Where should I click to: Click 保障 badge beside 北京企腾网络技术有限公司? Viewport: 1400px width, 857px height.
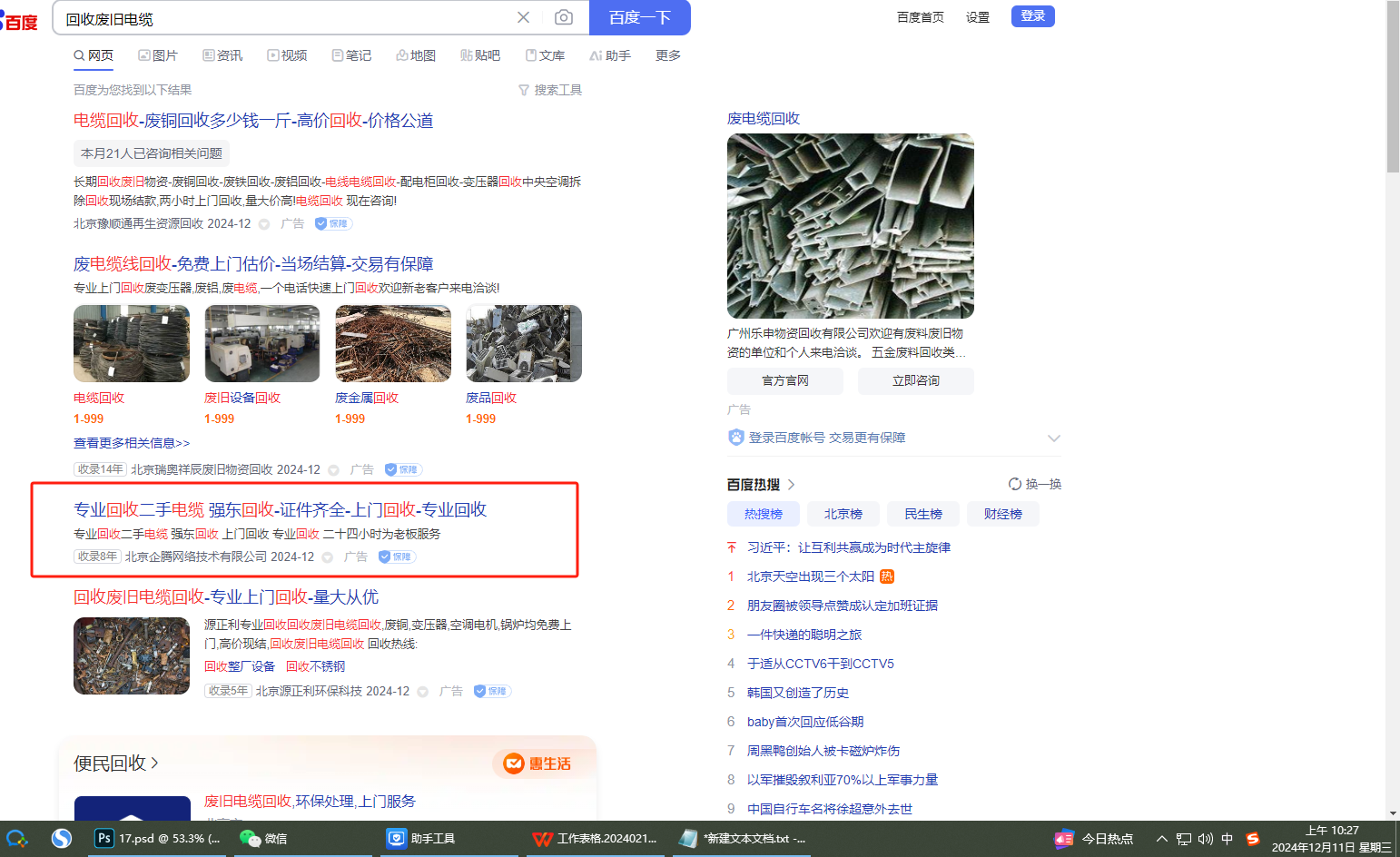pyautogui.click(x=397, y=557)
